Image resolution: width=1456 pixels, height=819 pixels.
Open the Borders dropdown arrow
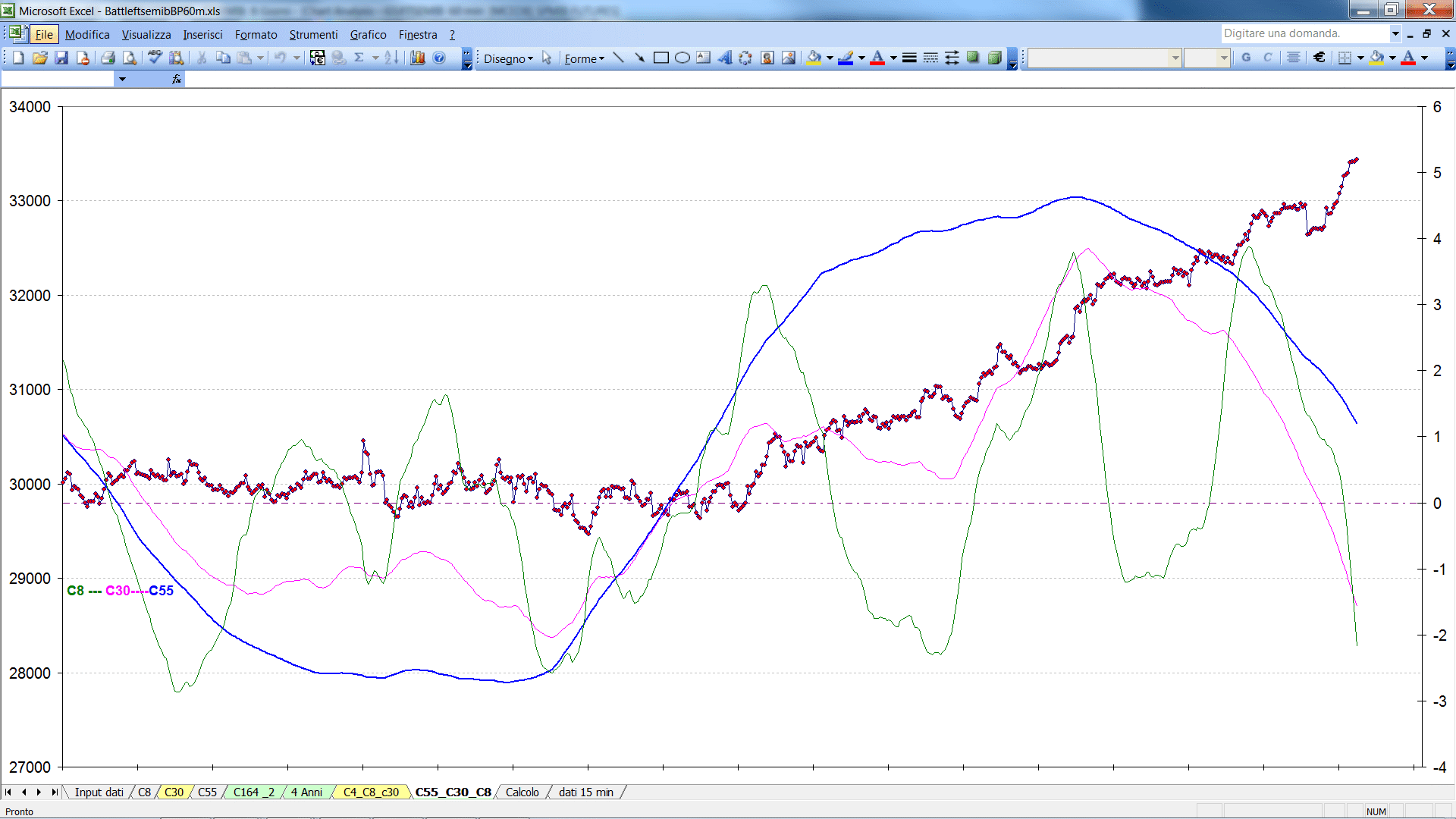1360,58
